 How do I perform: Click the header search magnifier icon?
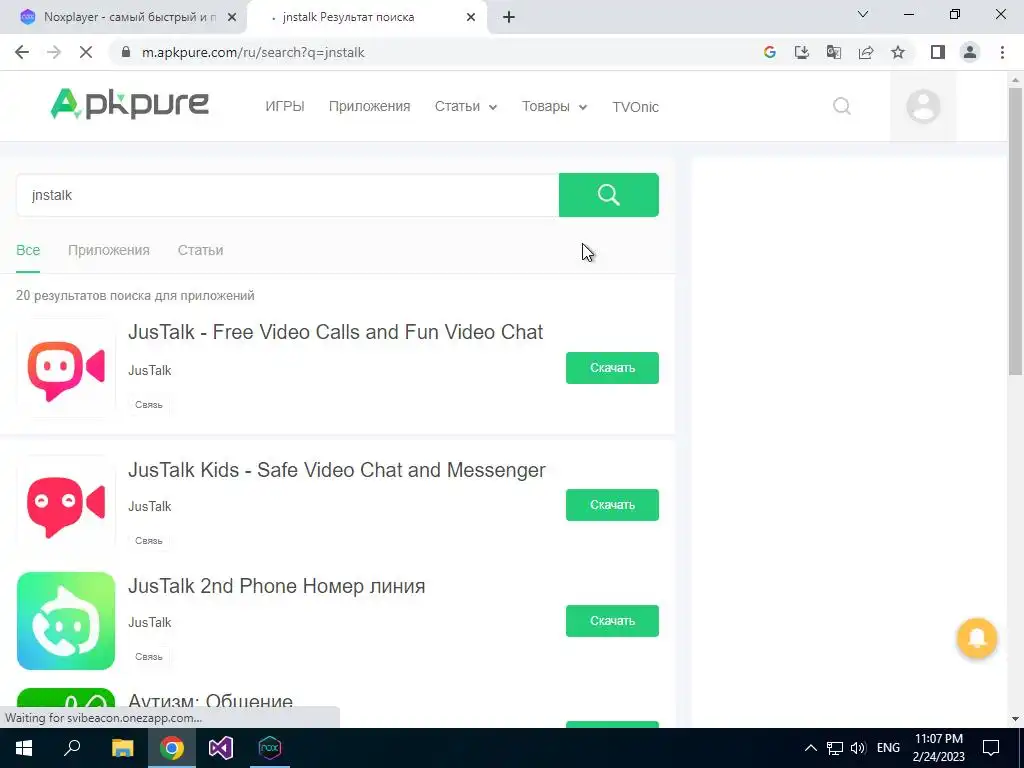(842, 106)
